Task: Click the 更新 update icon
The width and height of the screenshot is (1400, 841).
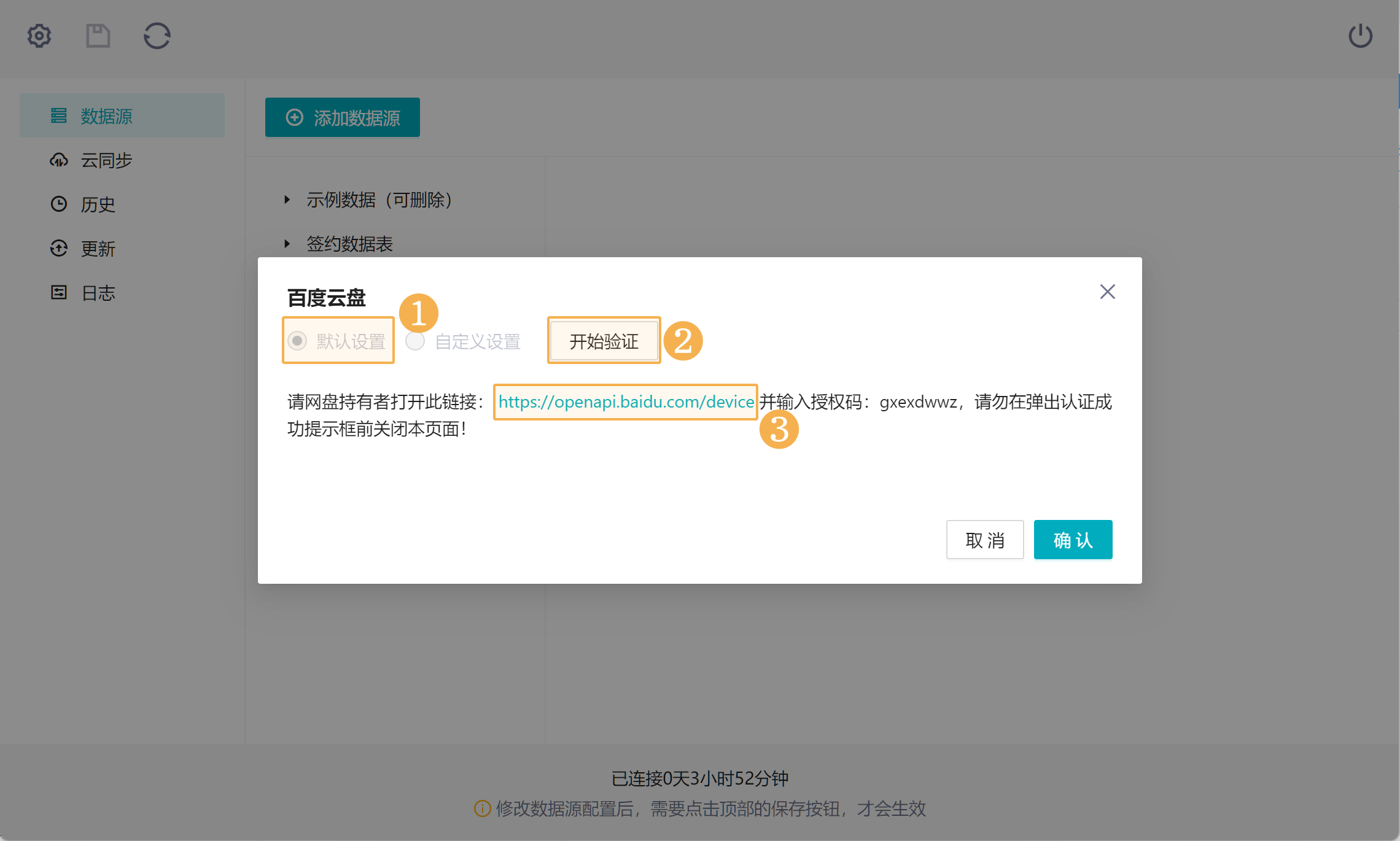Action: pos(58,248)
